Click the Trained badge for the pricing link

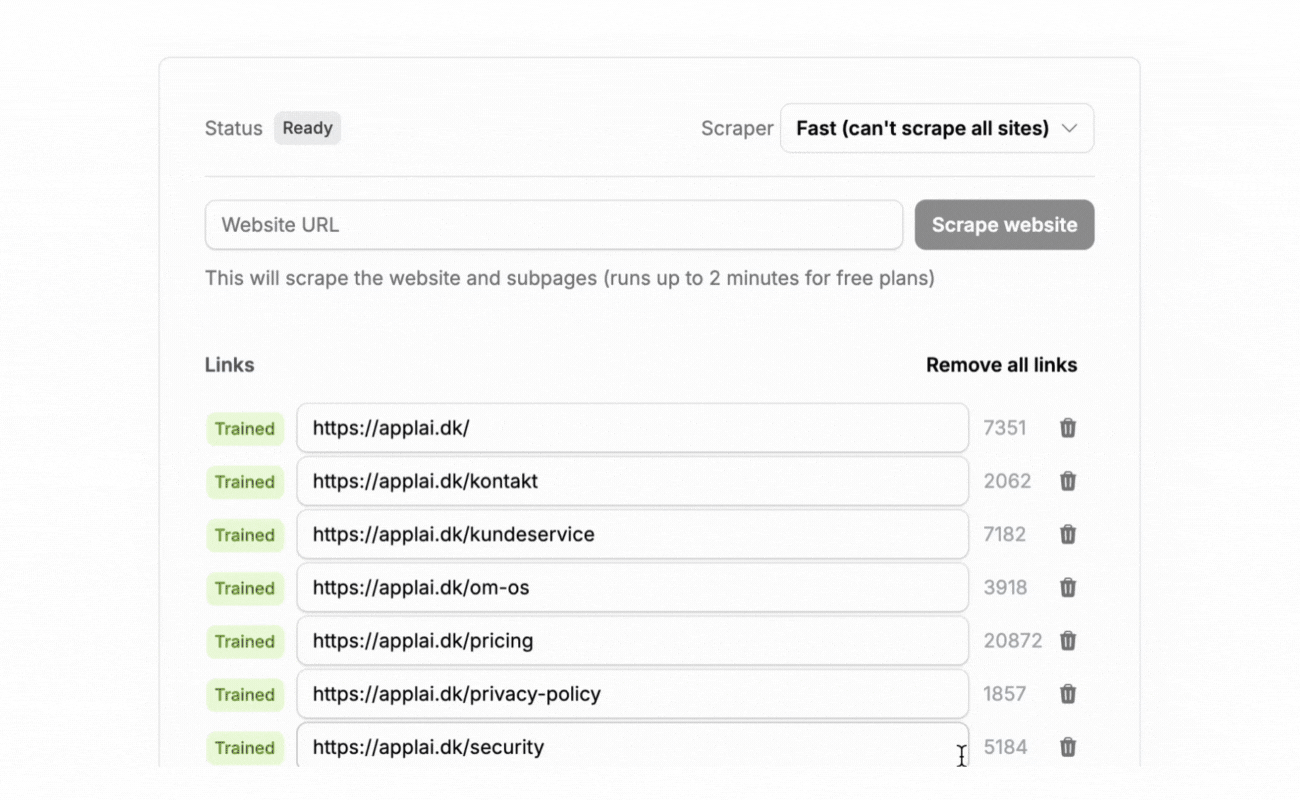[x=245, y=641]
